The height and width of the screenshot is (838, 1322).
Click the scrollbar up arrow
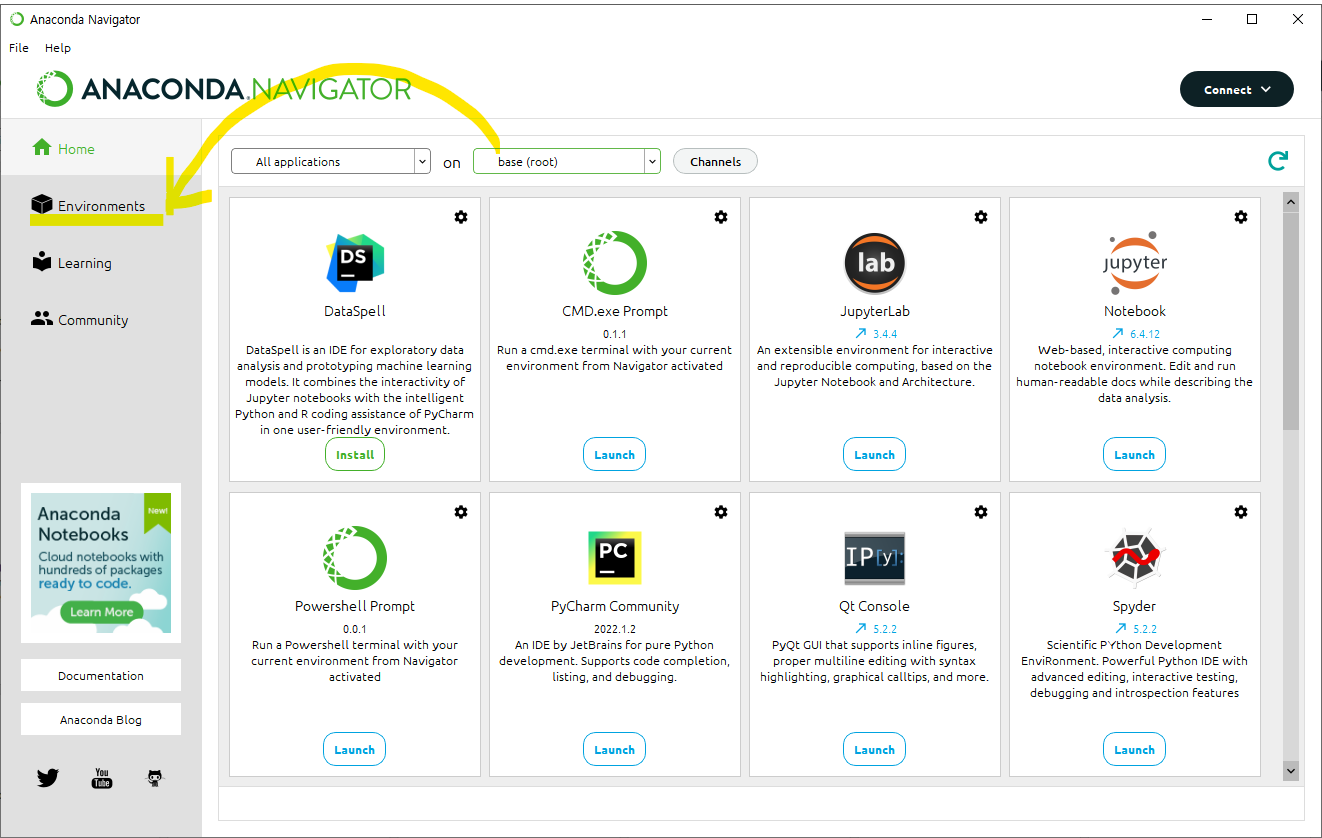(1290, 203)
